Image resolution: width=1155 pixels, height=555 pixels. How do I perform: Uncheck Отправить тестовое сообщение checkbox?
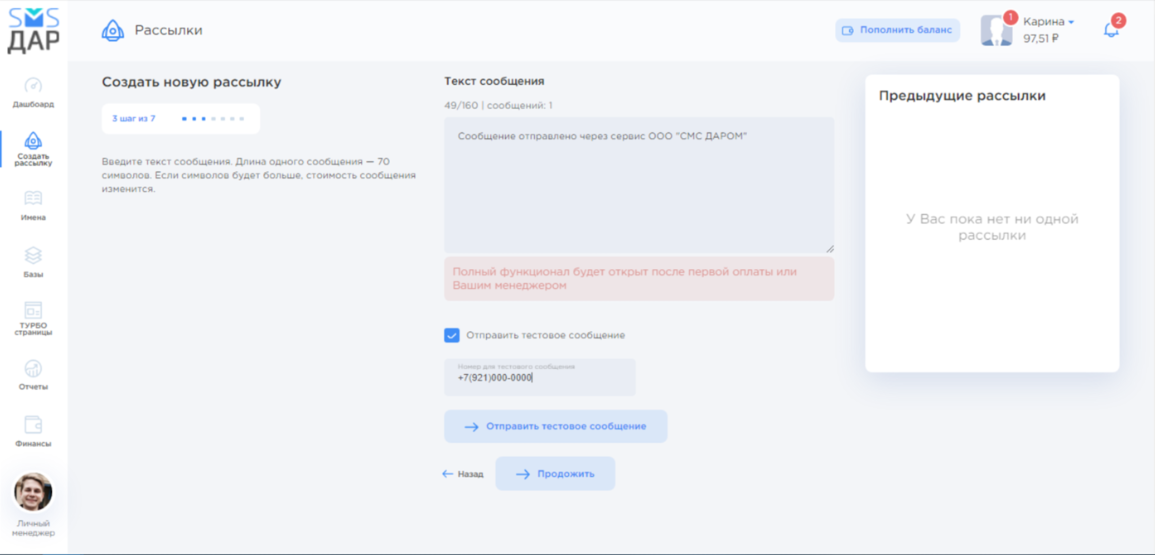(452, 335)
